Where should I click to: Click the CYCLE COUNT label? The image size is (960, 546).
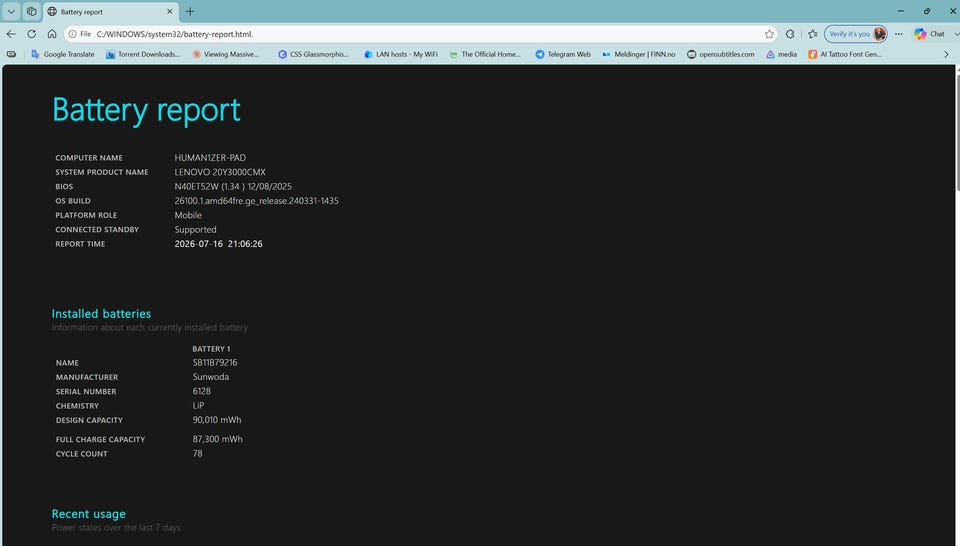point(81,454)
